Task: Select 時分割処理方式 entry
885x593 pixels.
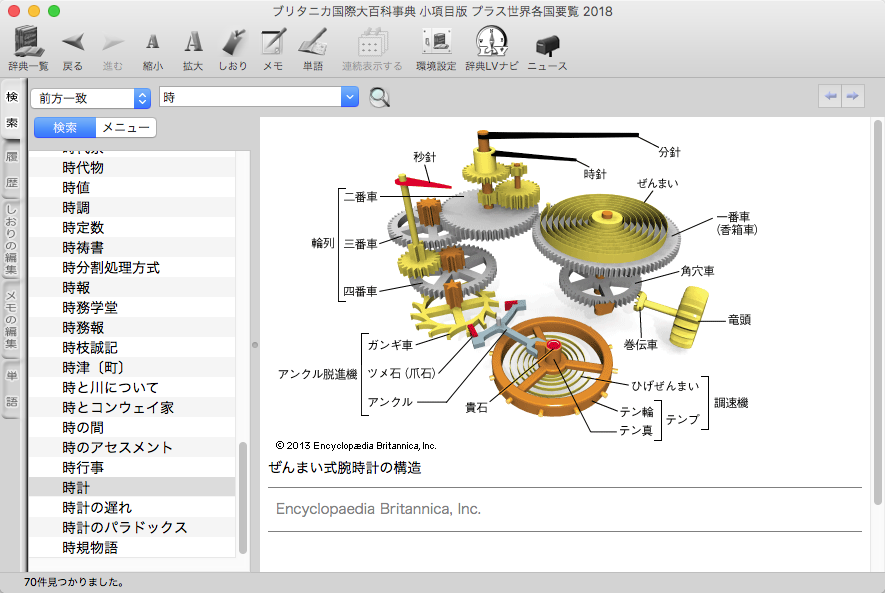Action: [x=132, y=267]
